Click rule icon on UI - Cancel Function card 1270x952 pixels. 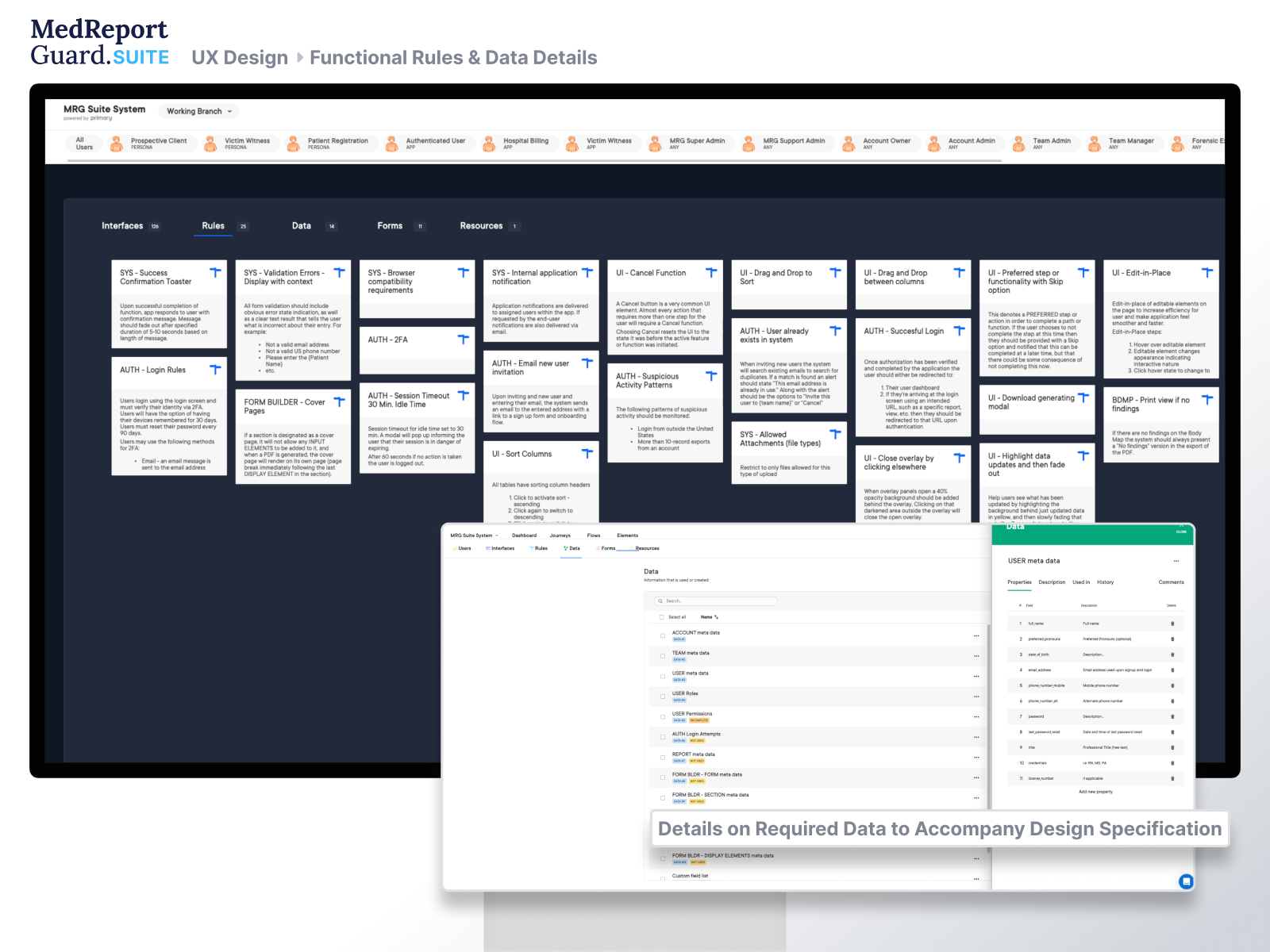pyautogui.click(x=711, y=272)
